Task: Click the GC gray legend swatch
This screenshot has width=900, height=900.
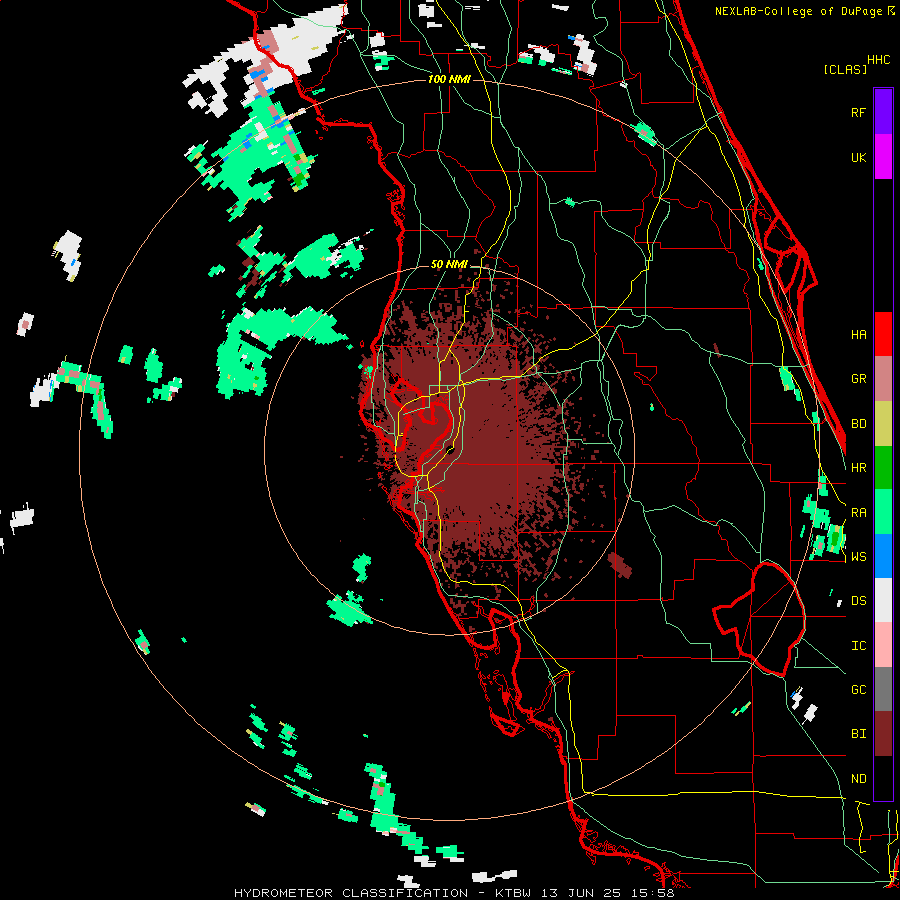Action: [x=883, y=689]
